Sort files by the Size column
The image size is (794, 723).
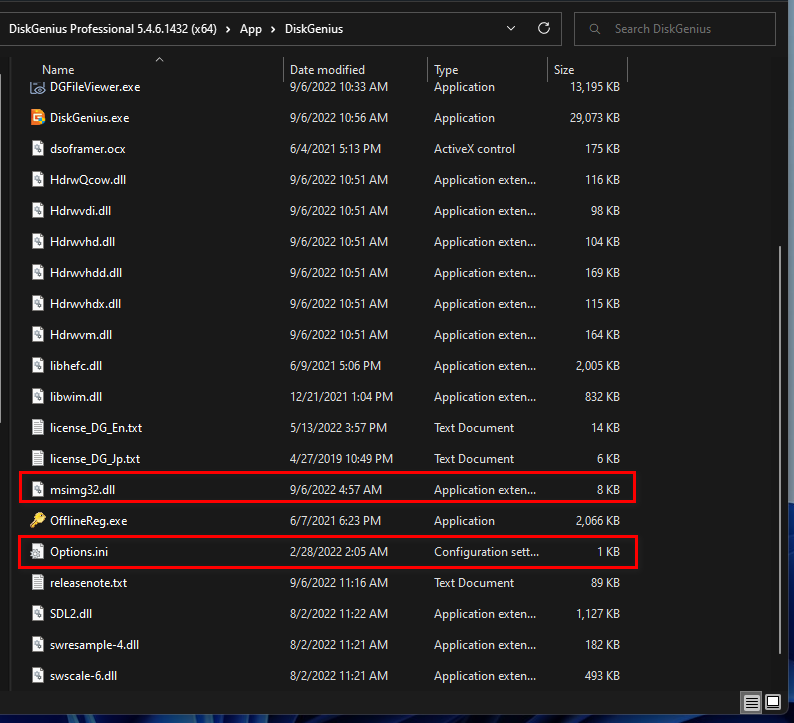(564, 69)
